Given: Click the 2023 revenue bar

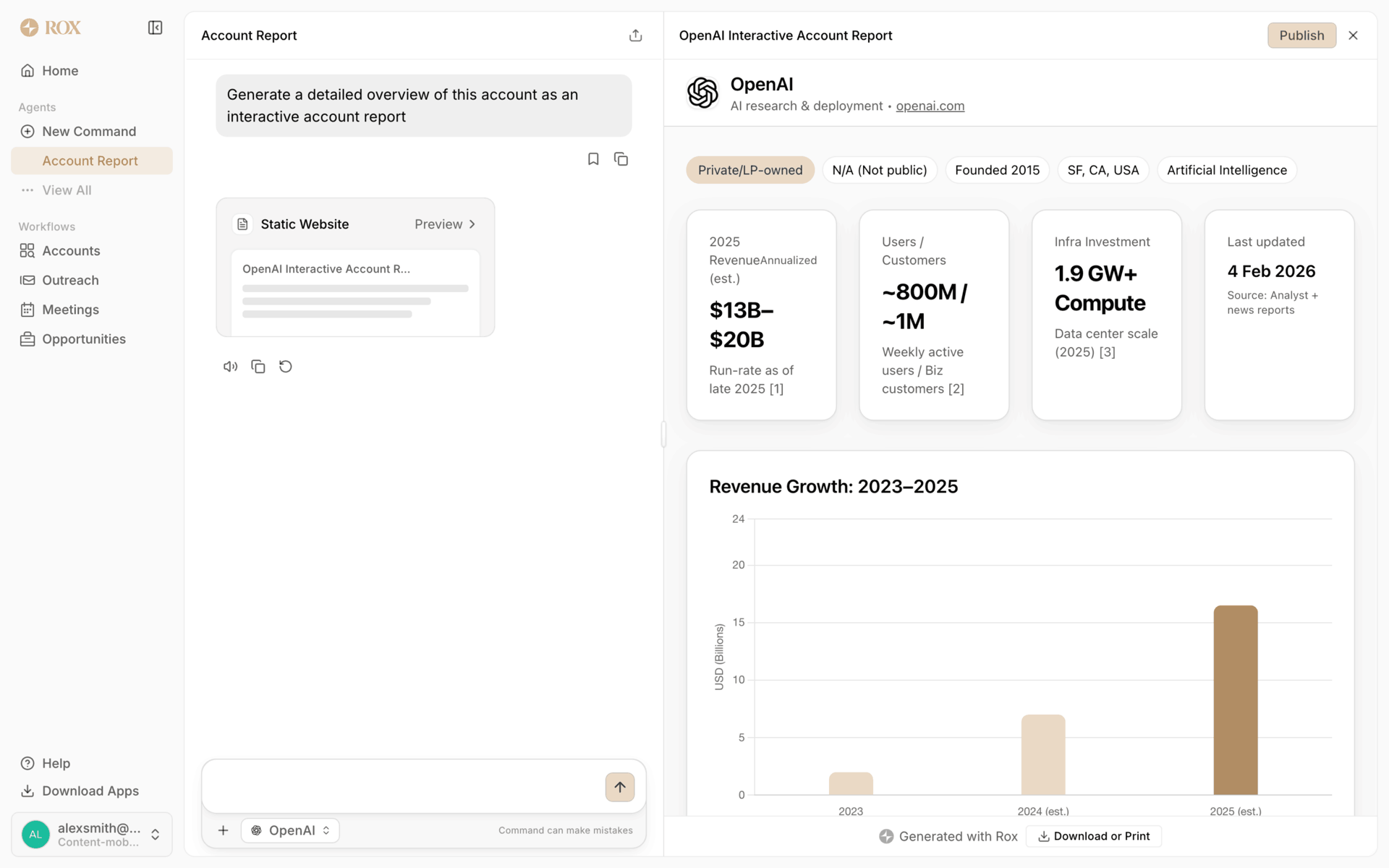Looking at the screenshot, I should pyautogui.click(x=851, y=783).
